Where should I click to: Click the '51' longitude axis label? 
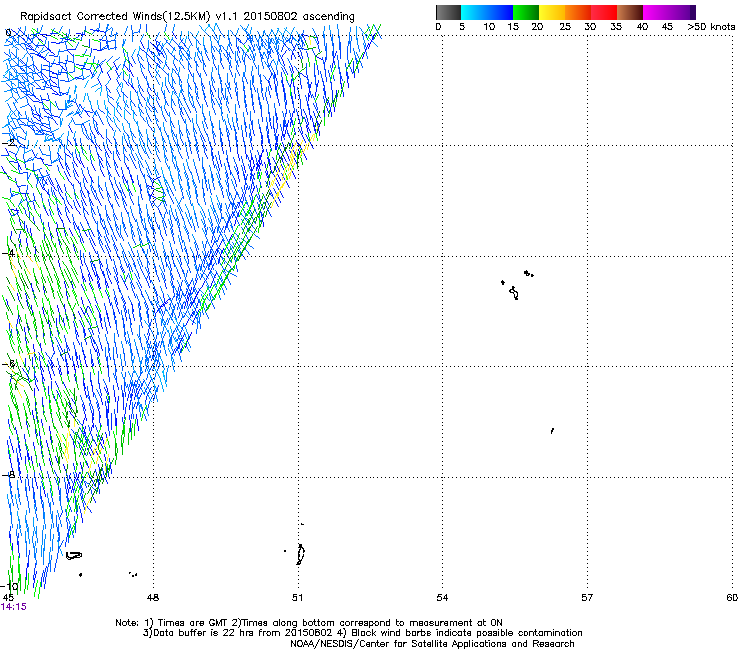pos(297,598)
